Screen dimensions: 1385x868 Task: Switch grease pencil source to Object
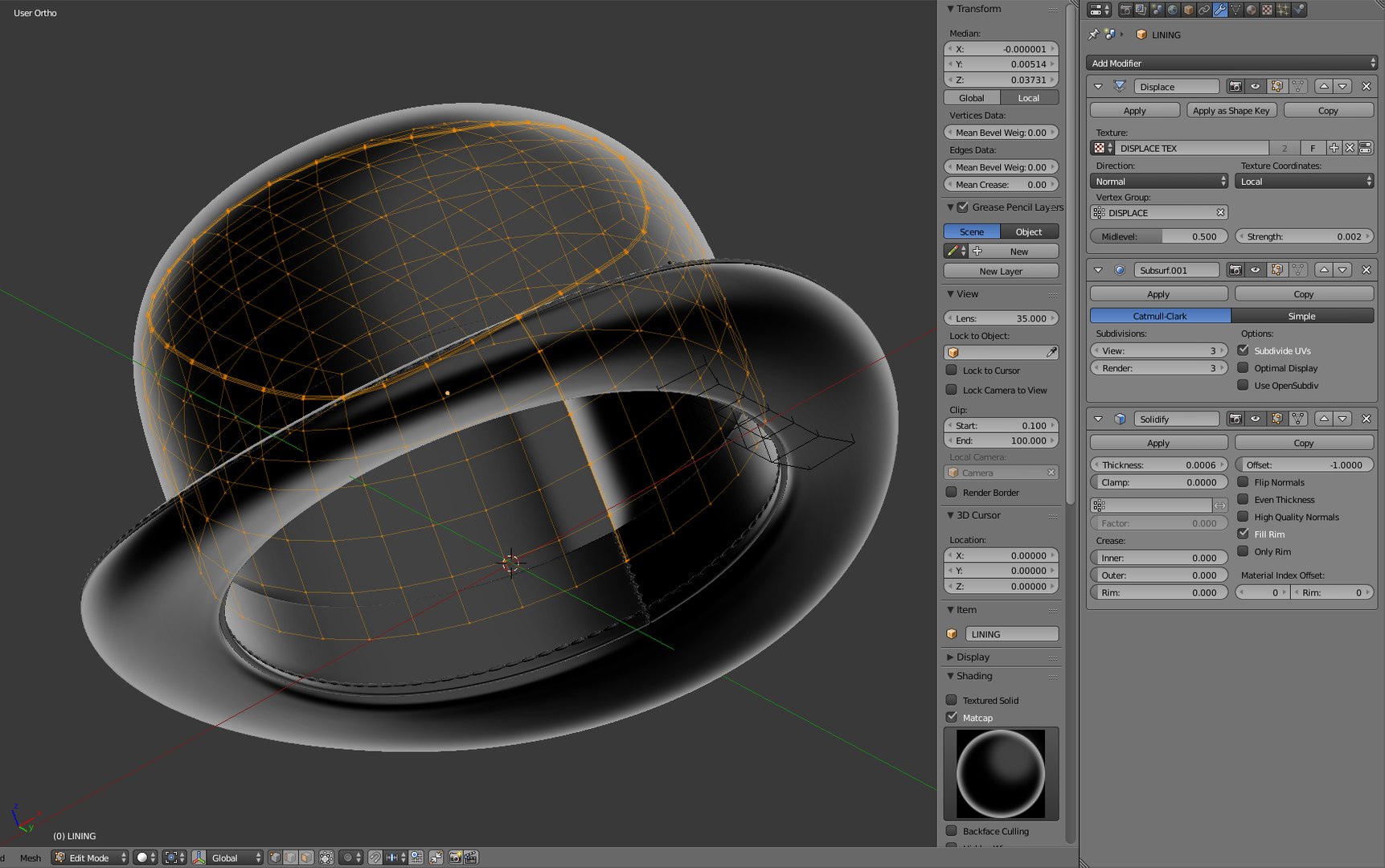tap(1029, 231)
